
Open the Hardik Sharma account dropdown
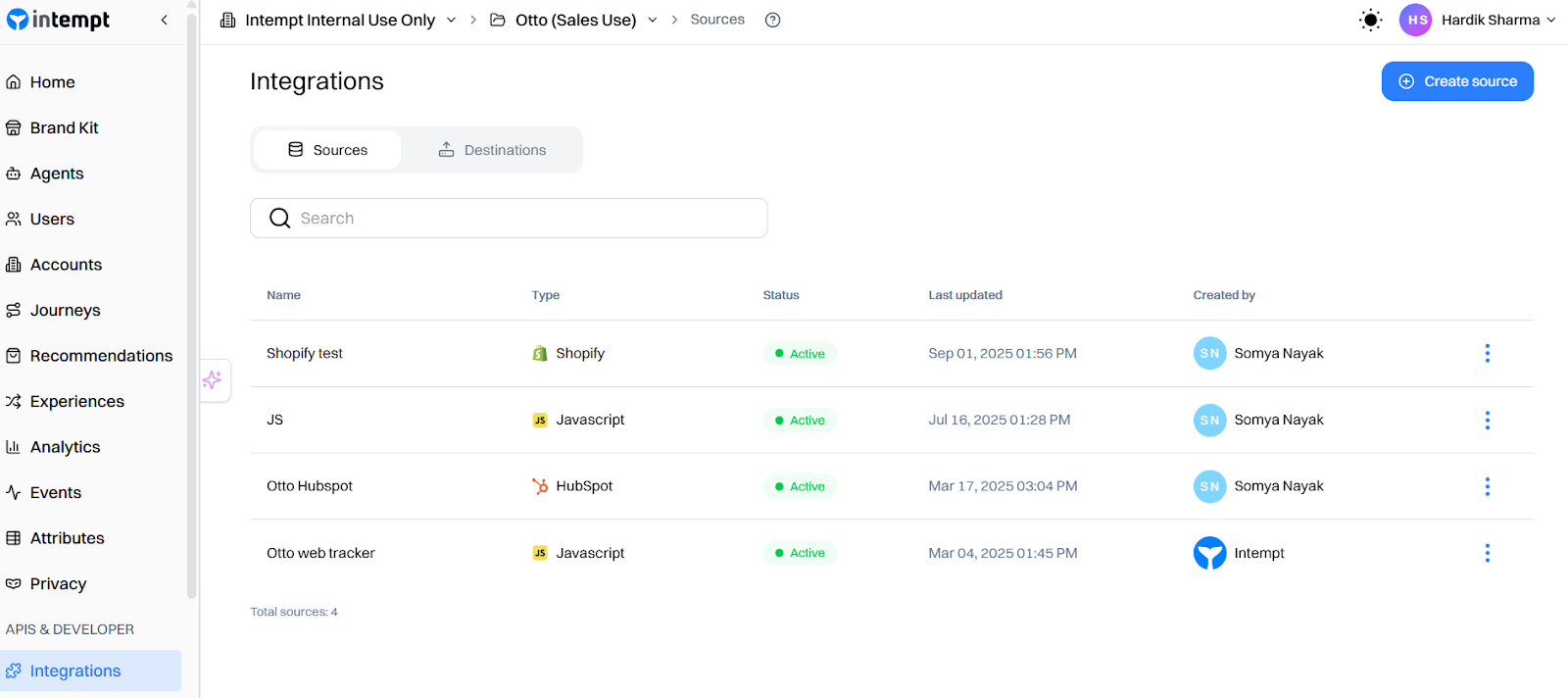(1498, 20)
